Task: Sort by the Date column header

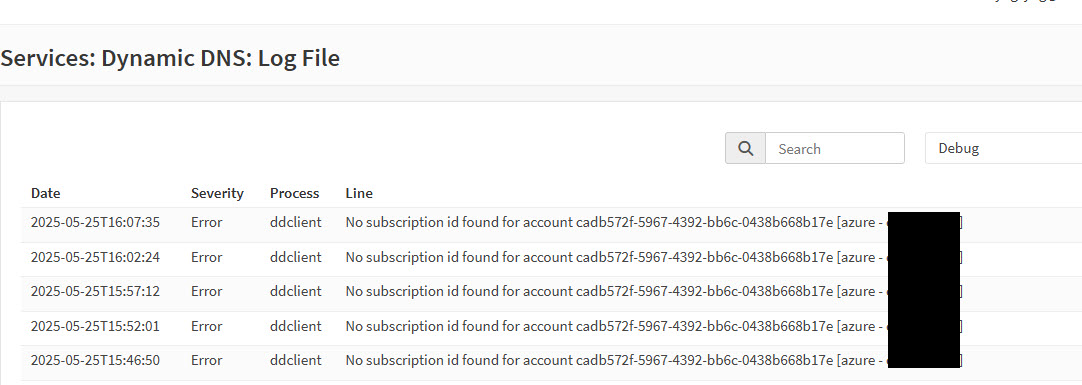Action: click(46, 193)
